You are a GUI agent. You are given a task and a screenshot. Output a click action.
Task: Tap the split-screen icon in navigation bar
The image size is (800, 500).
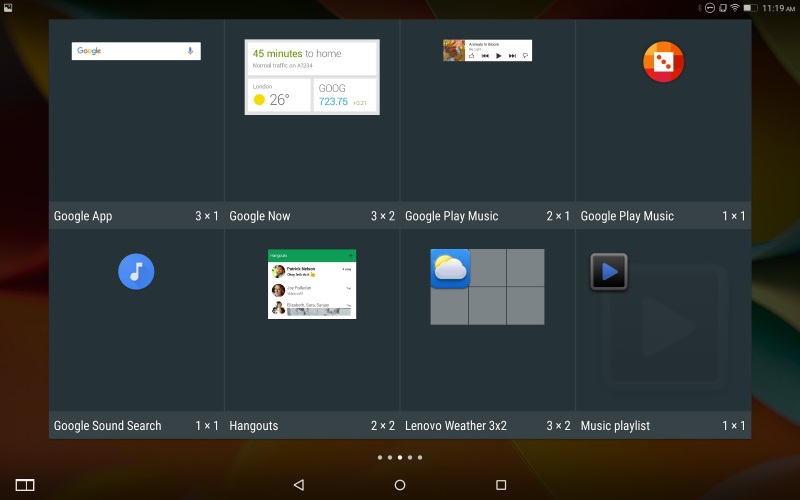pyautogui.click(x=25, y=485)
